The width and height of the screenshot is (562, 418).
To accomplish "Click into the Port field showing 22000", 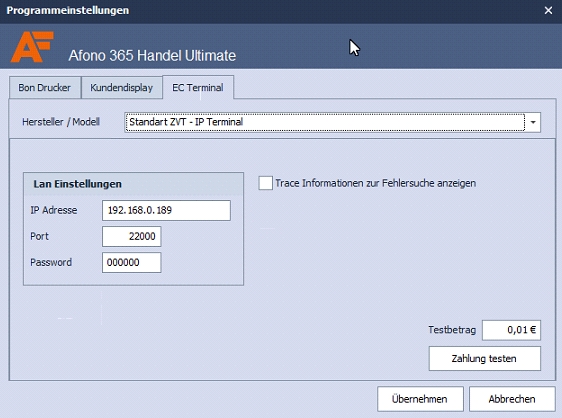I will pyautogui.click(x=132, y=237).
